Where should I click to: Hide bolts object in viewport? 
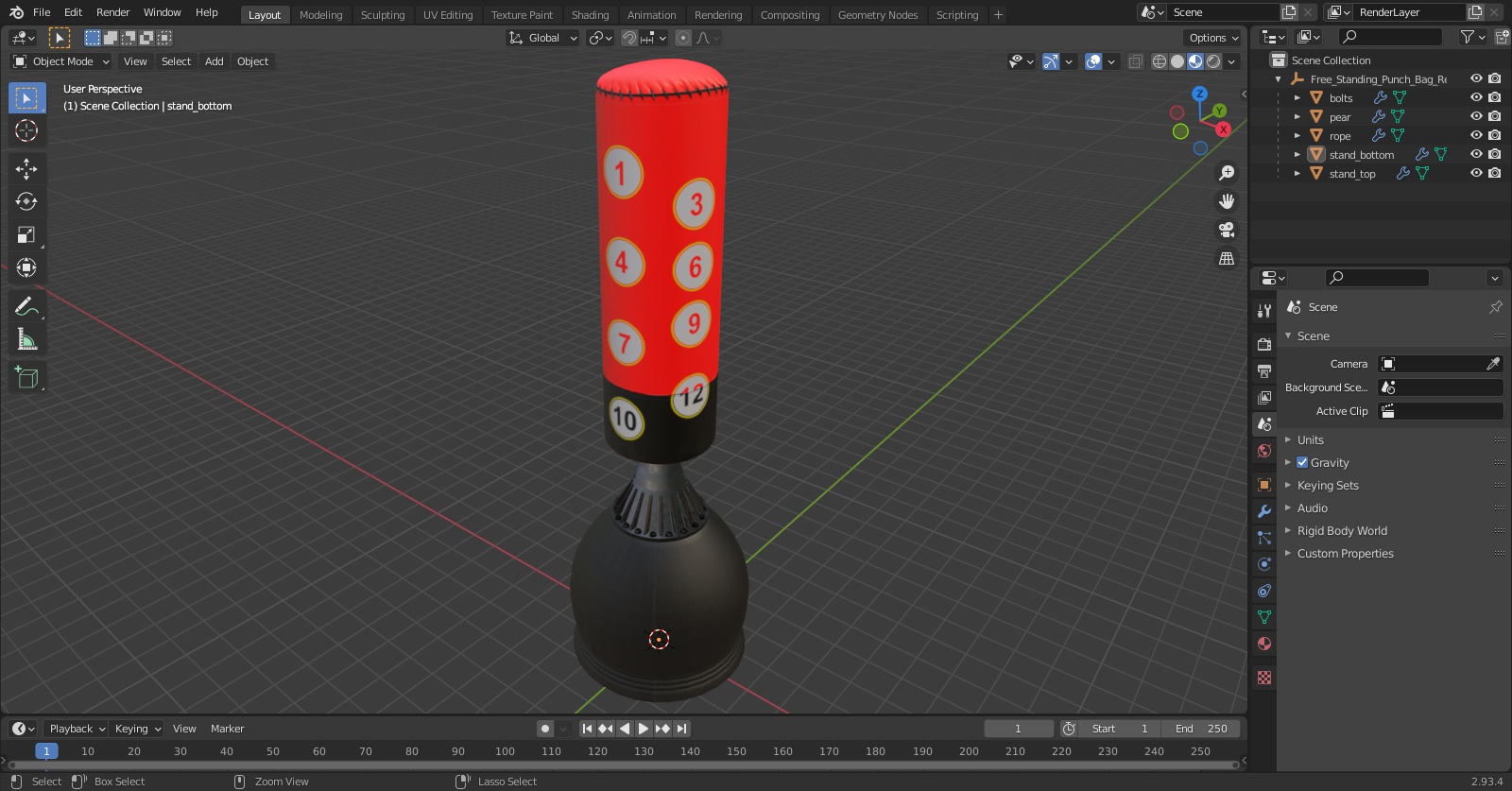click(1476, 97)
